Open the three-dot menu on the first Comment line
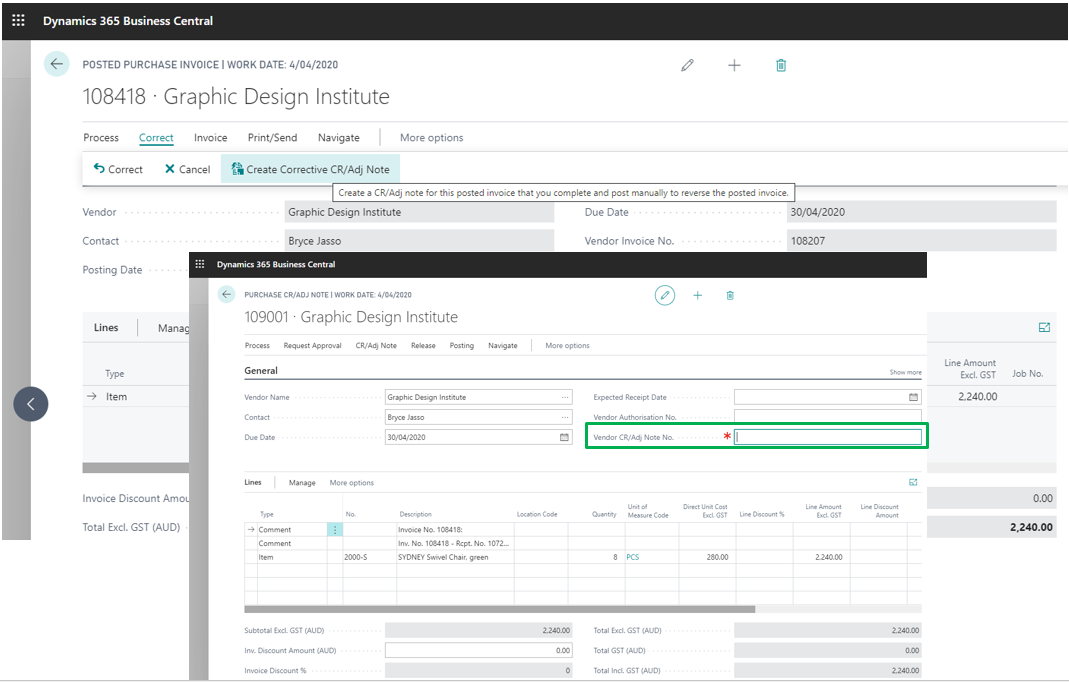 335,530
